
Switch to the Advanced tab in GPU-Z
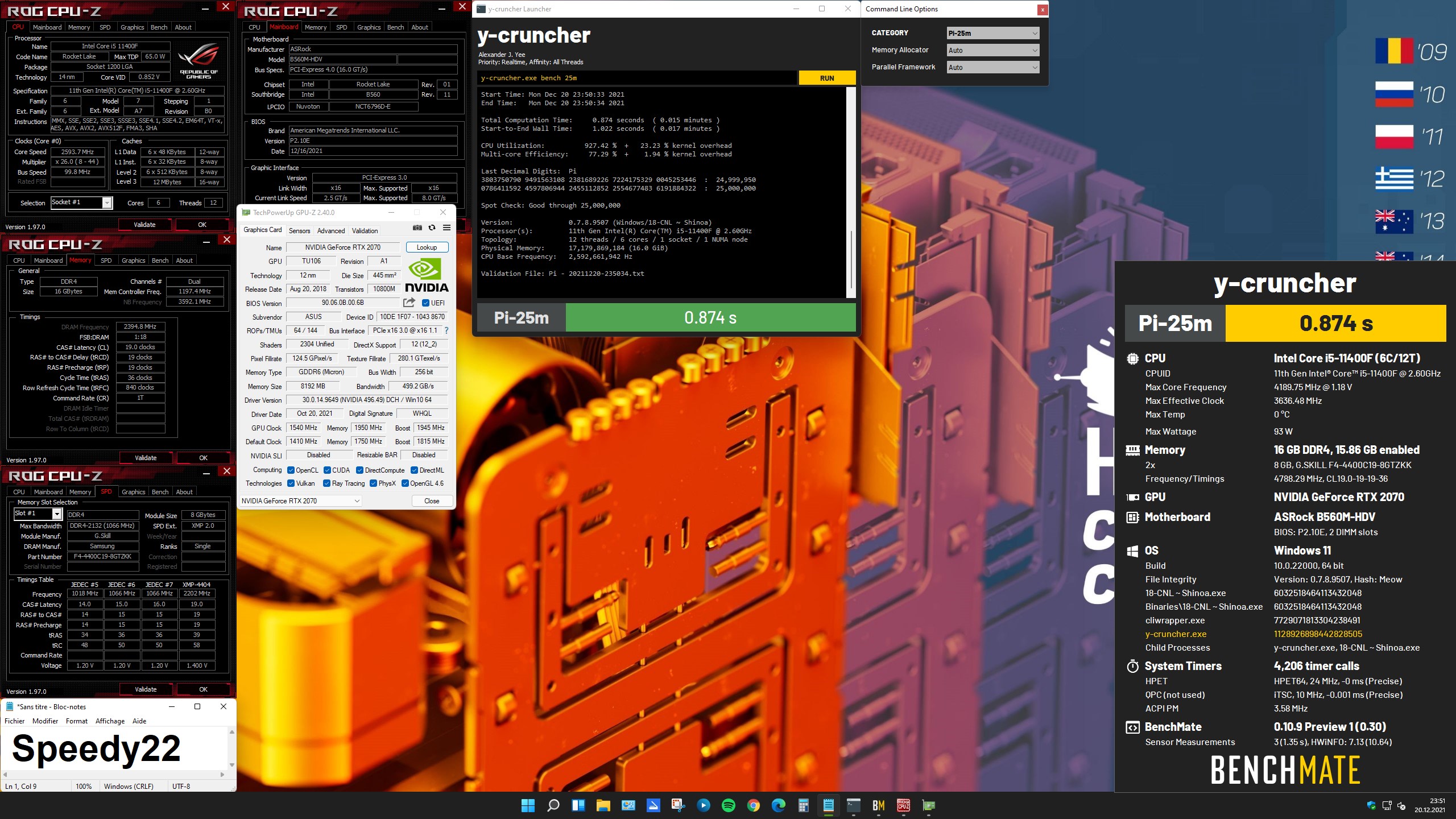pos(331,231)
